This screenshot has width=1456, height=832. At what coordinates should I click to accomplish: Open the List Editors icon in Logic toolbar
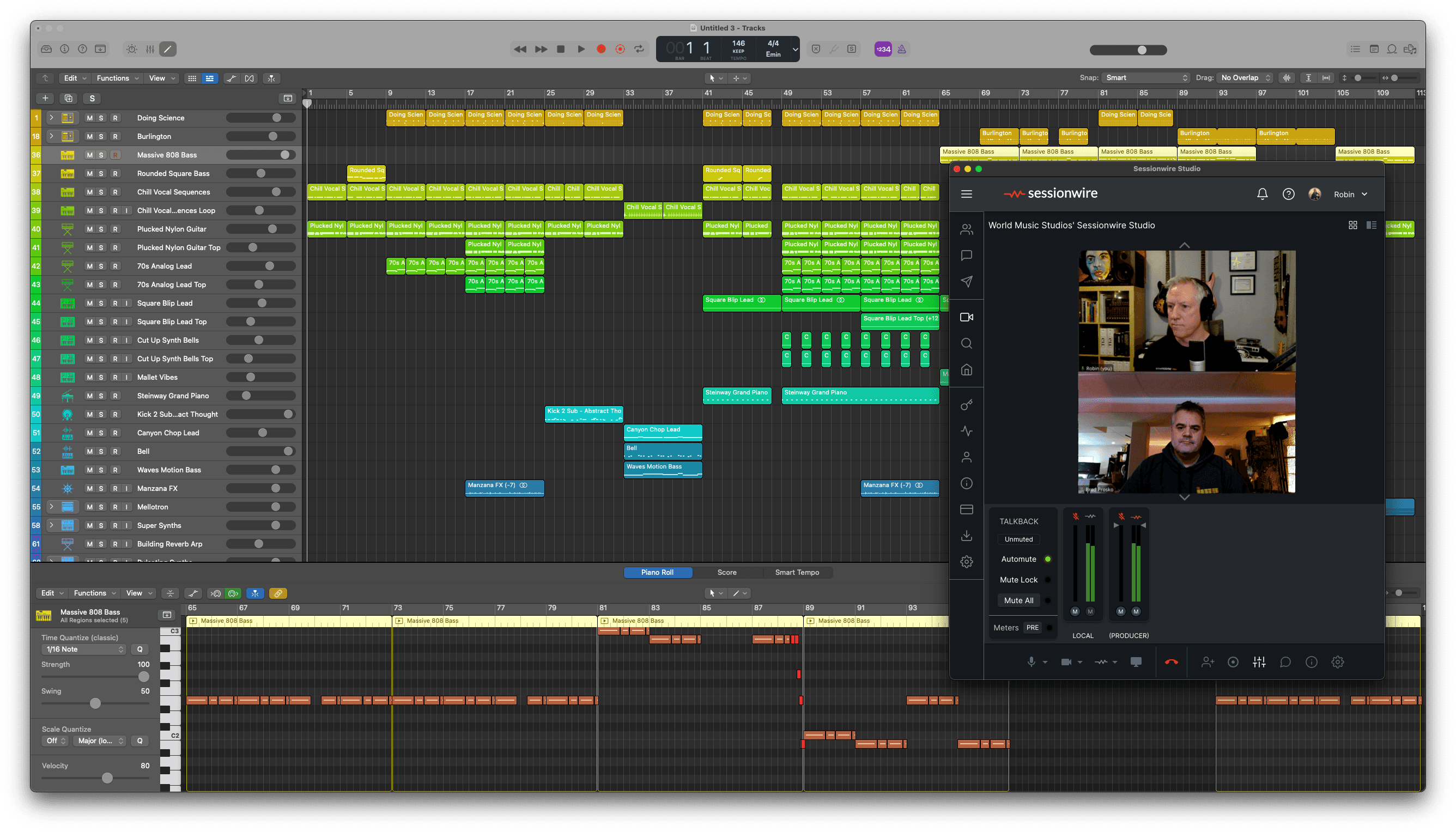coord(1355,49)
